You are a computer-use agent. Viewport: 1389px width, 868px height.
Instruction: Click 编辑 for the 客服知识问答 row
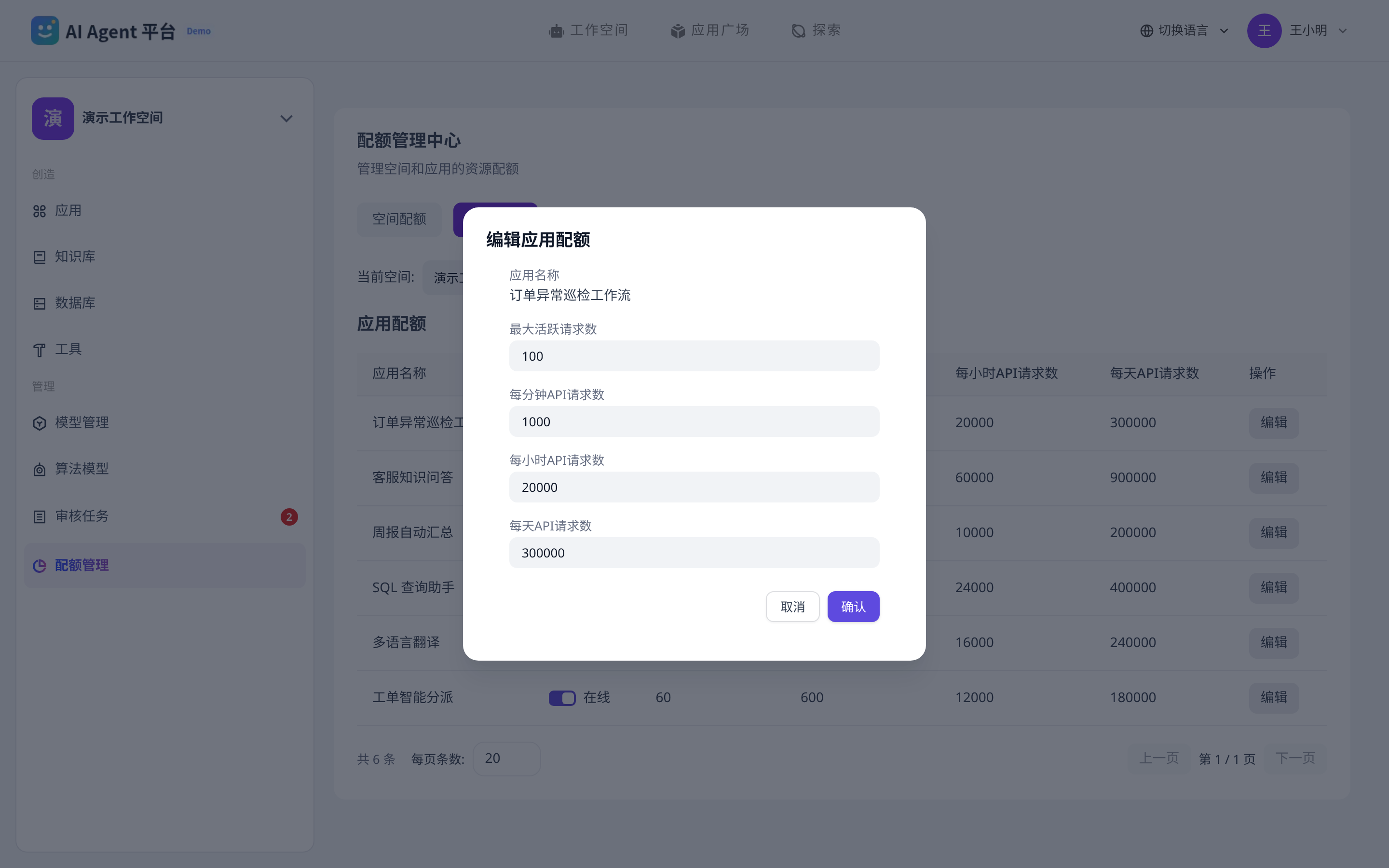tap(1274, 477)
